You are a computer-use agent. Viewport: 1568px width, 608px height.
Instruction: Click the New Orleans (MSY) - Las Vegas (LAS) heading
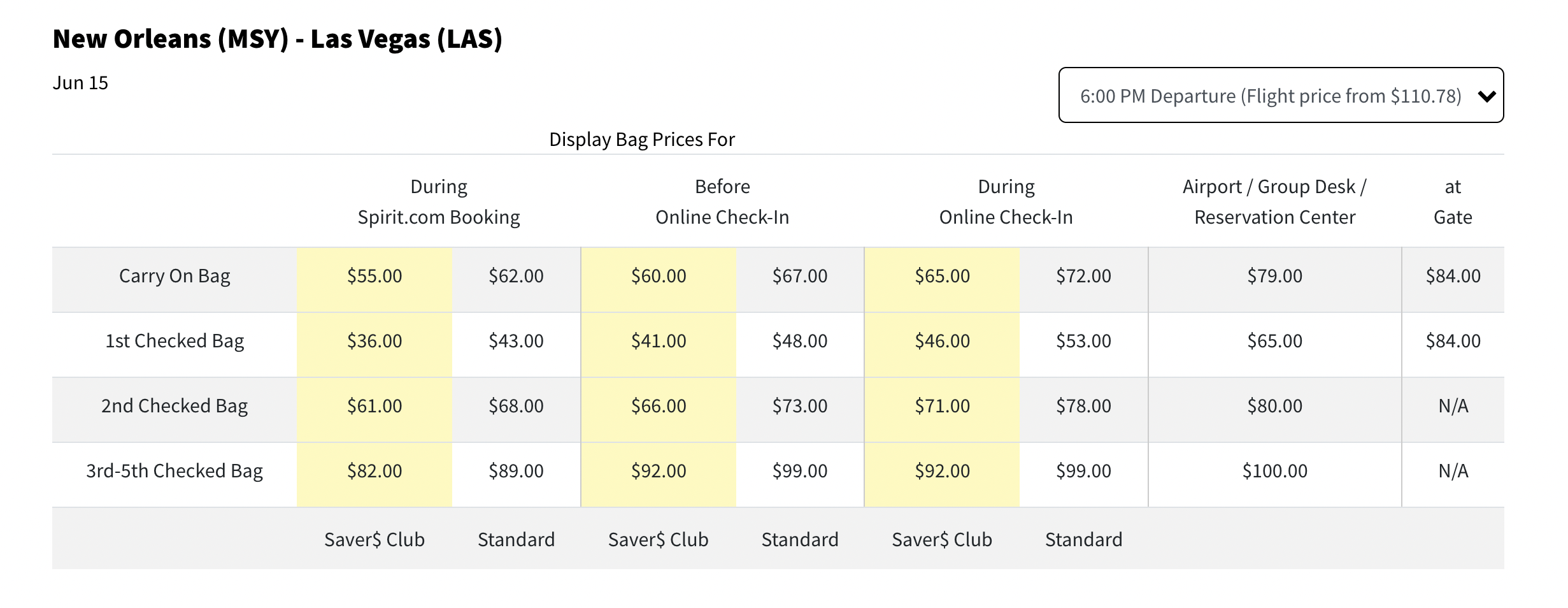pos(278,39)
